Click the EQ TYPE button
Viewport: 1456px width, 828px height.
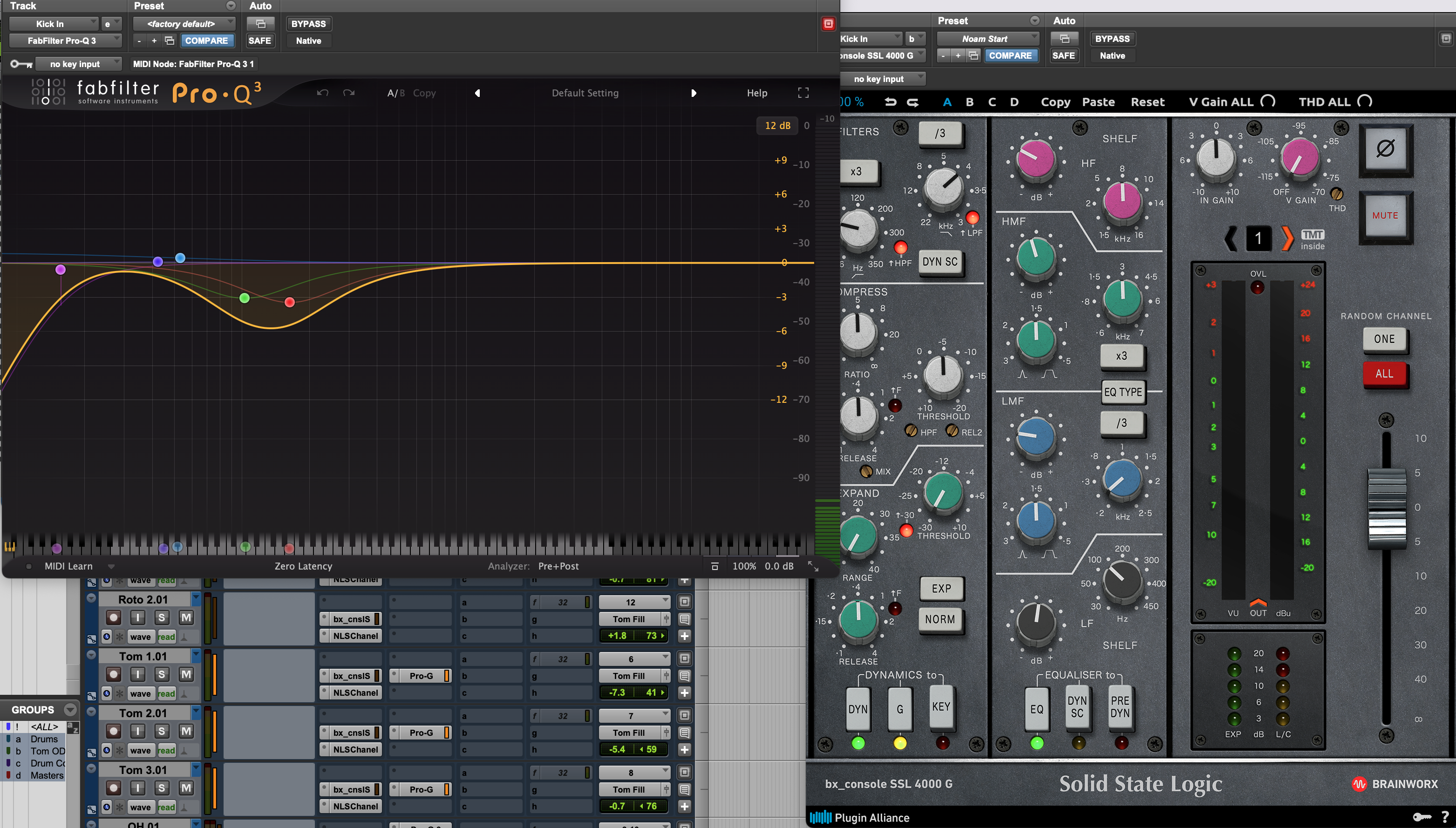point(1123,392)
